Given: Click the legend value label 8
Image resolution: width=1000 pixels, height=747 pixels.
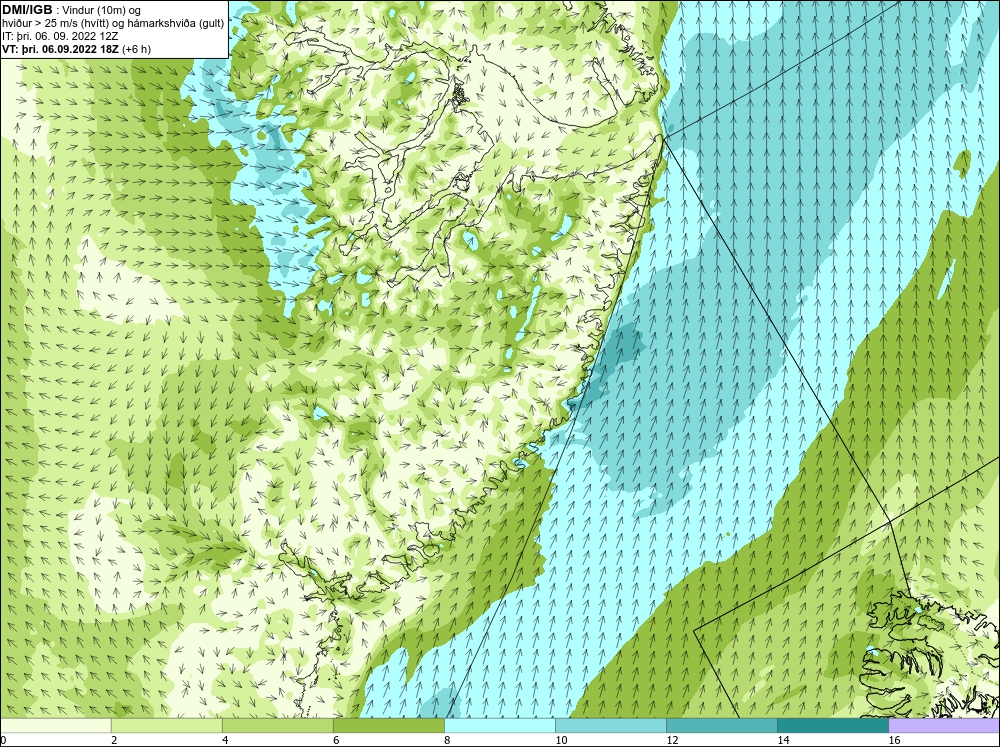Looking at the screenshot, I should [x=447, y=740].
